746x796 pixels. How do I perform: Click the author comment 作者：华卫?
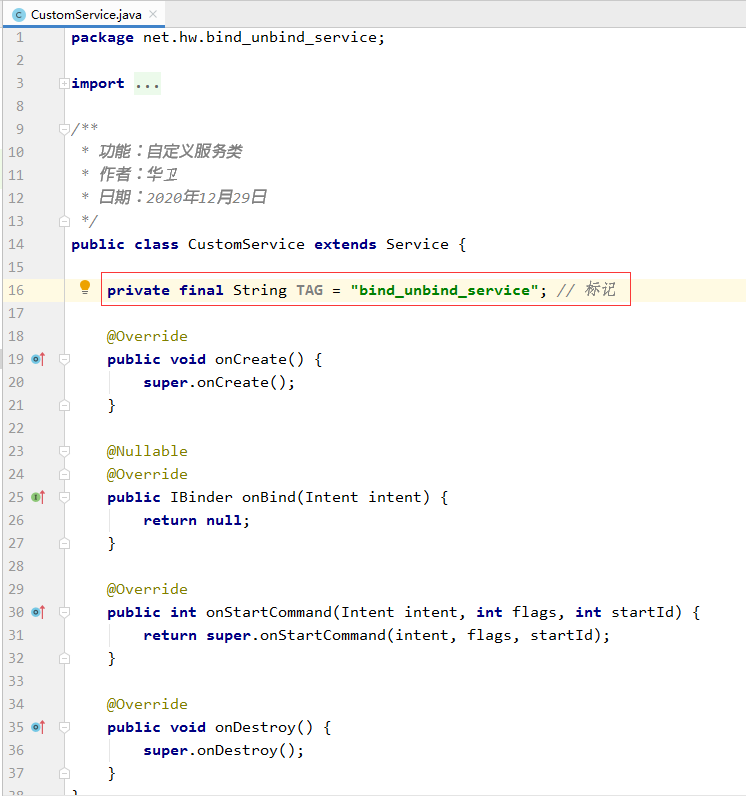coord(138,175)
